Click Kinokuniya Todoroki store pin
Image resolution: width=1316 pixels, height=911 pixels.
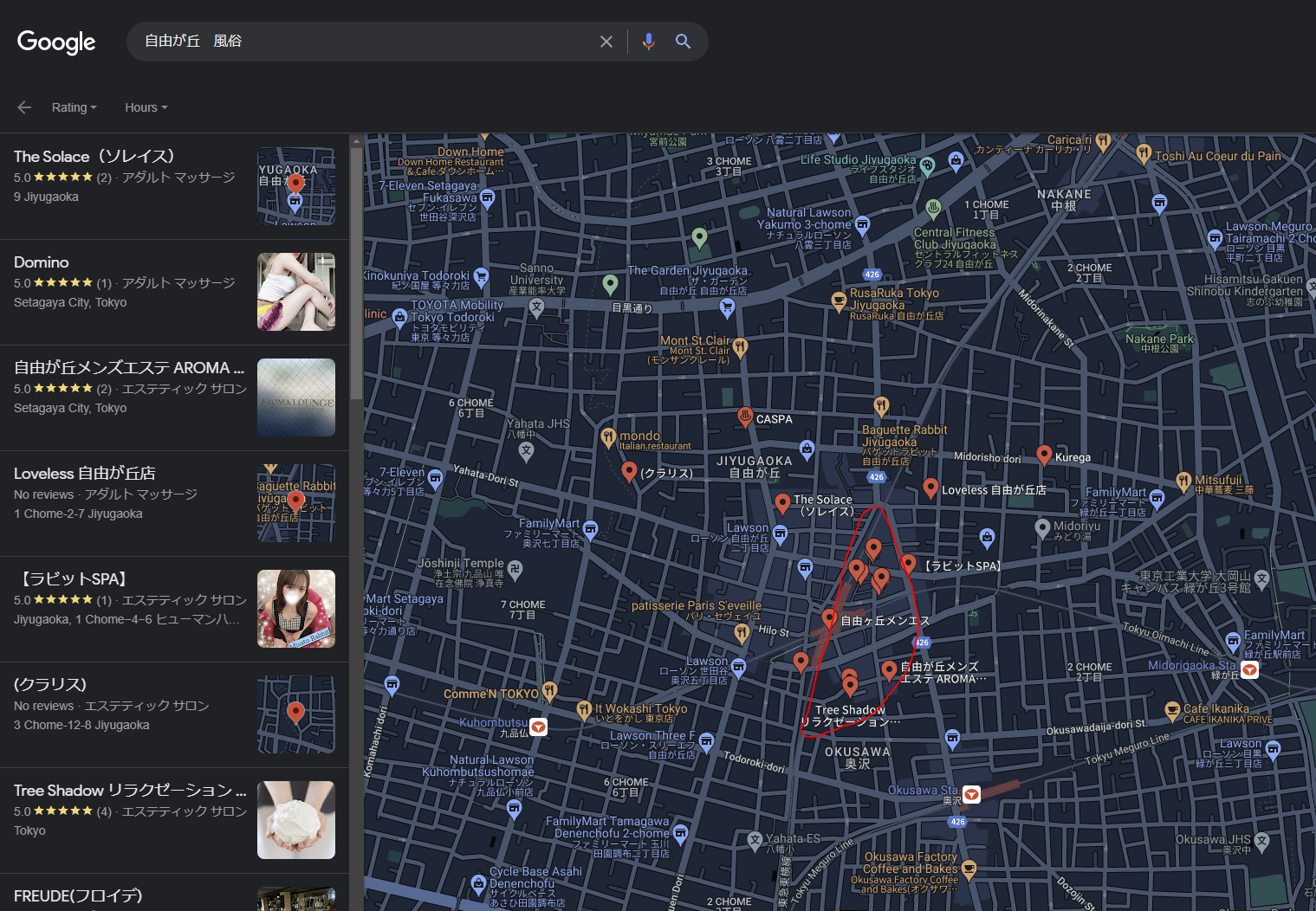pyautogui.click(x=481, y=277)
